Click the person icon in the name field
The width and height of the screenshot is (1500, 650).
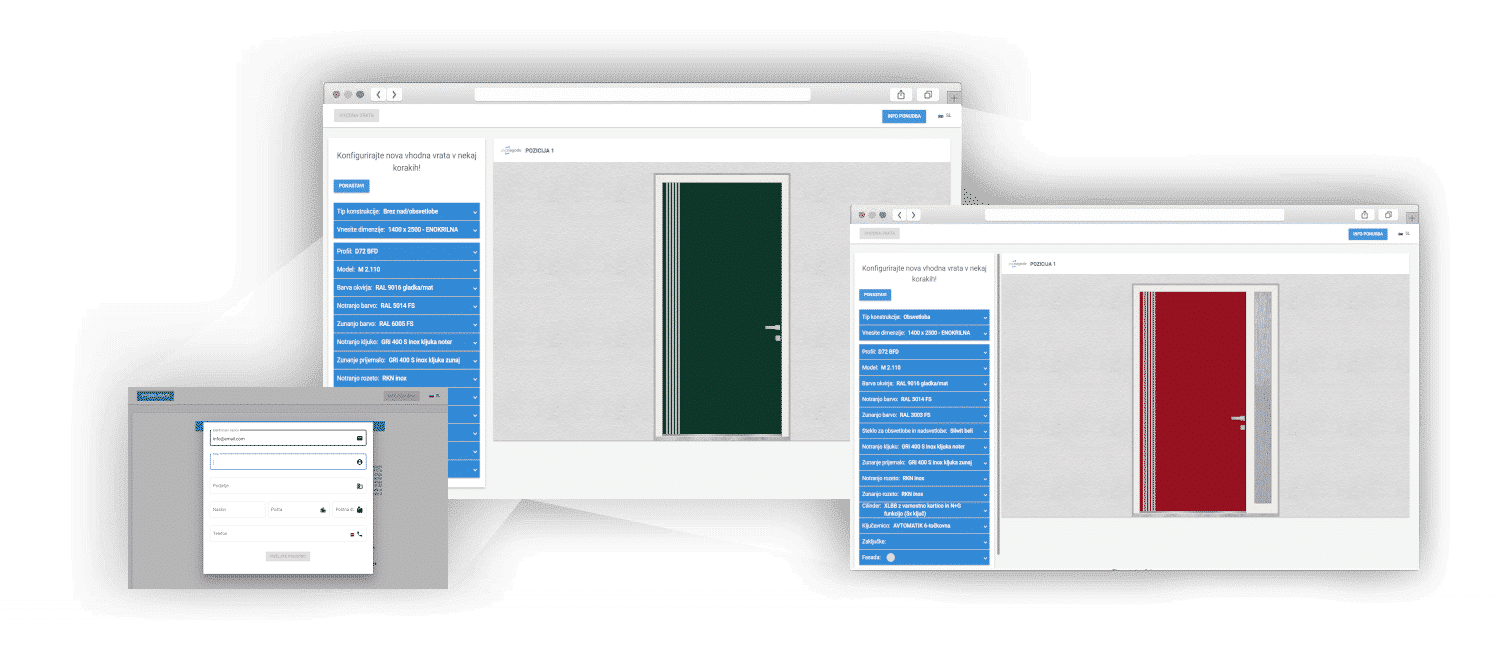[359, 463]
